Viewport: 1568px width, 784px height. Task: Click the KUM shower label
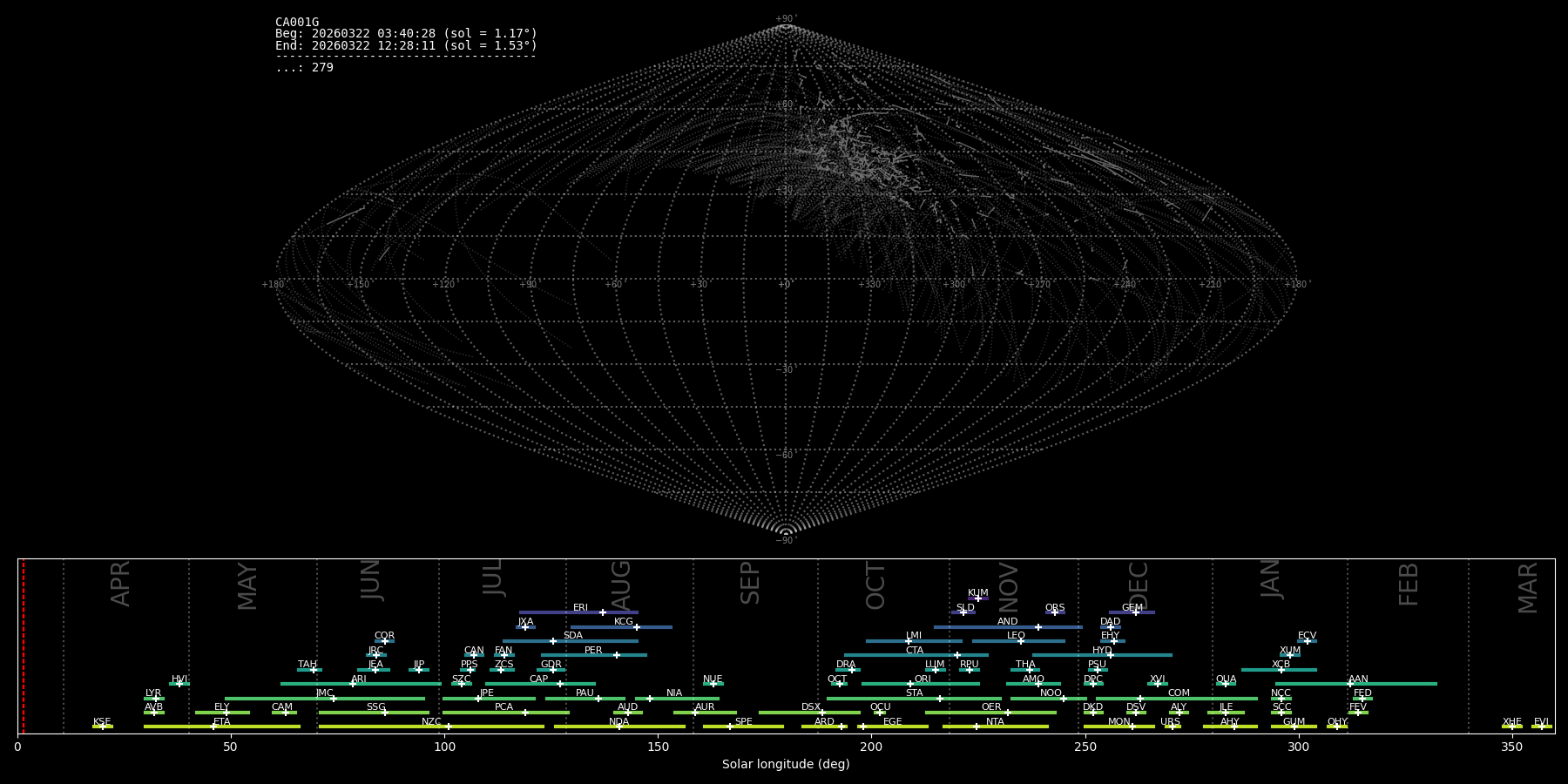click(978, 593)
